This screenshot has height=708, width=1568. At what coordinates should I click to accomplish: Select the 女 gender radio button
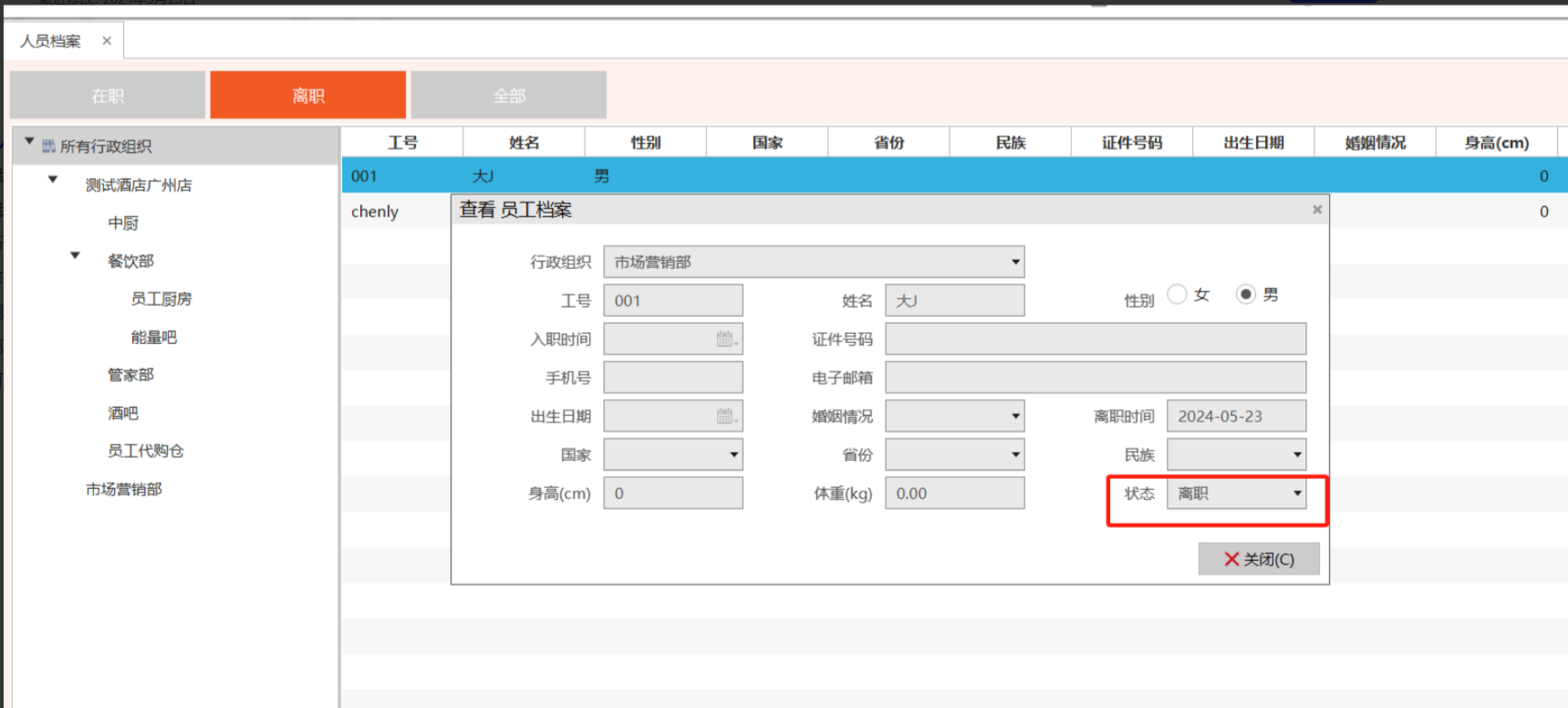tap(1177, 294)
